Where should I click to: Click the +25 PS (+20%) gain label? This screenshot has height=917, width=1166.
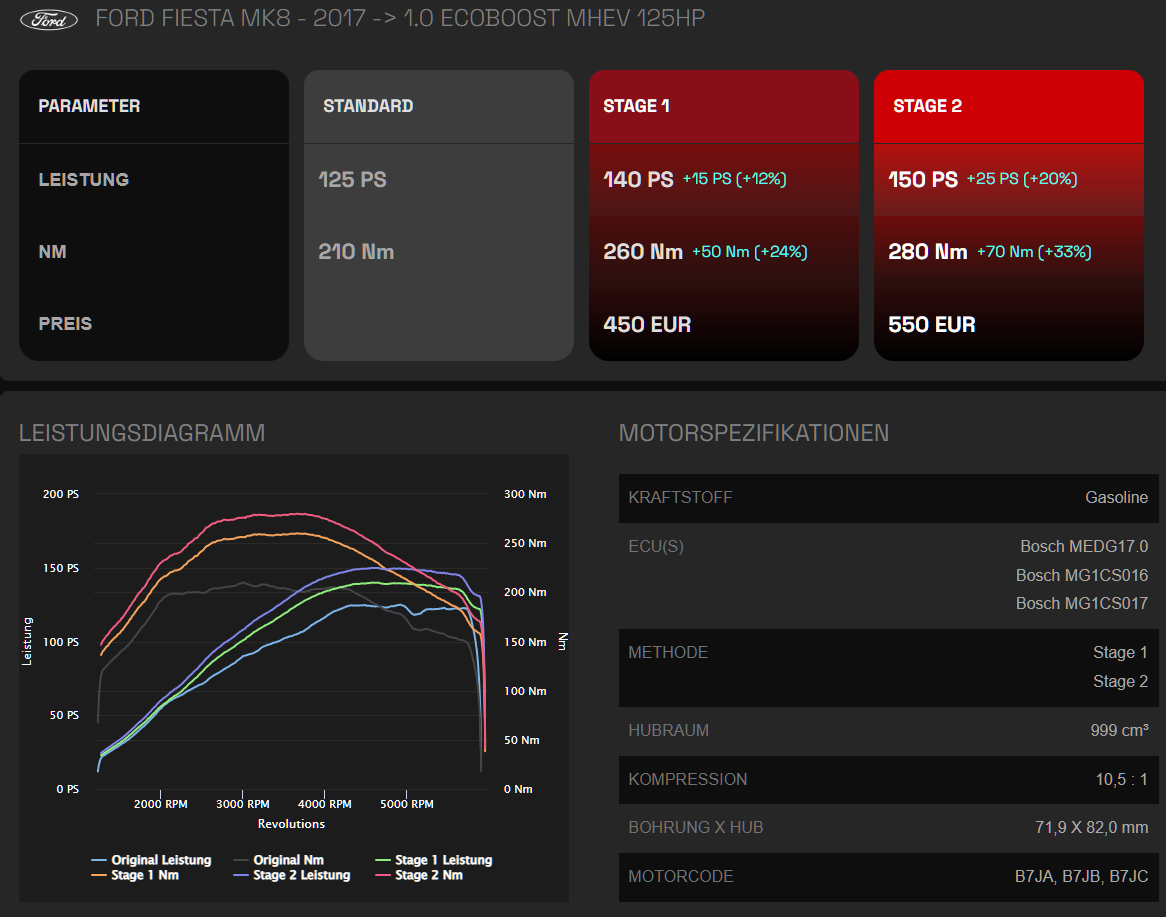1022,179
